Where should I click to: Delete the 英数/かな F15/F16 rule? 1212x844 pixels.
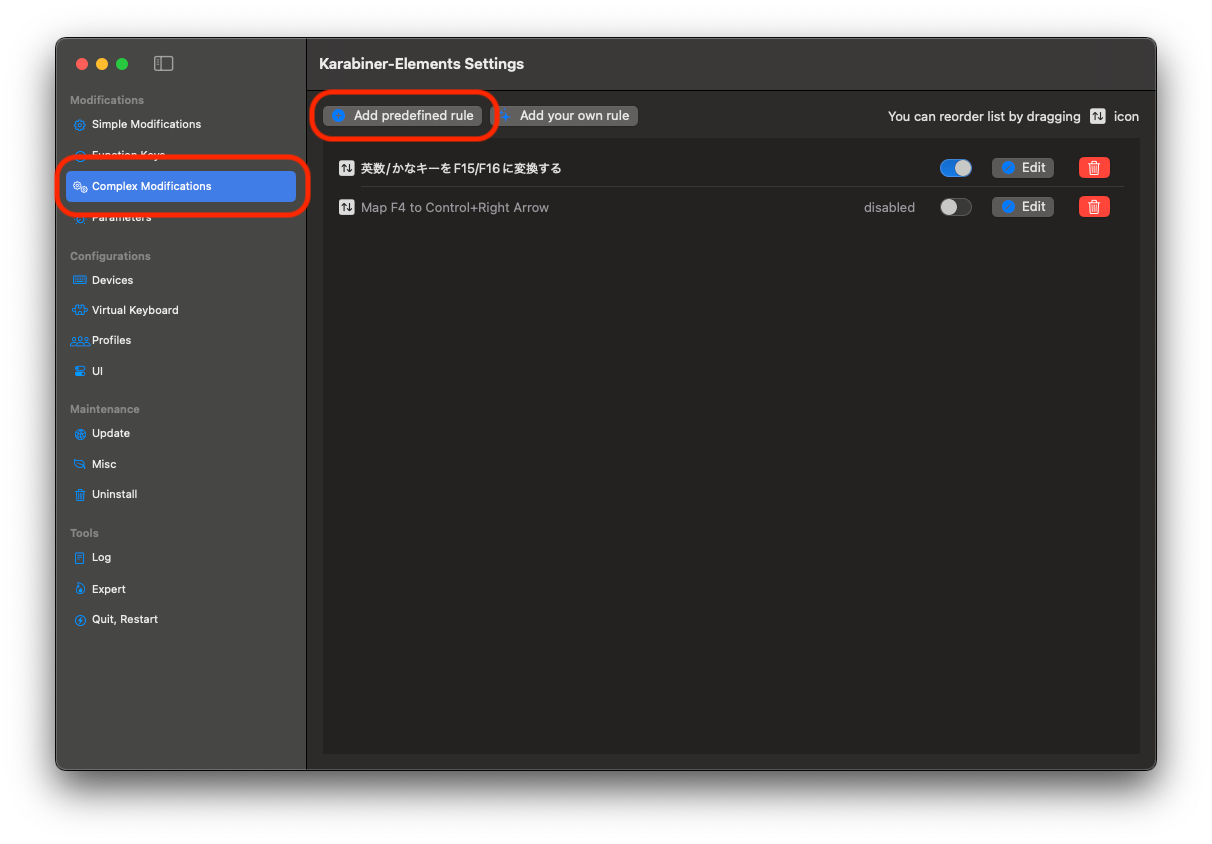(x=1094, y=168)
